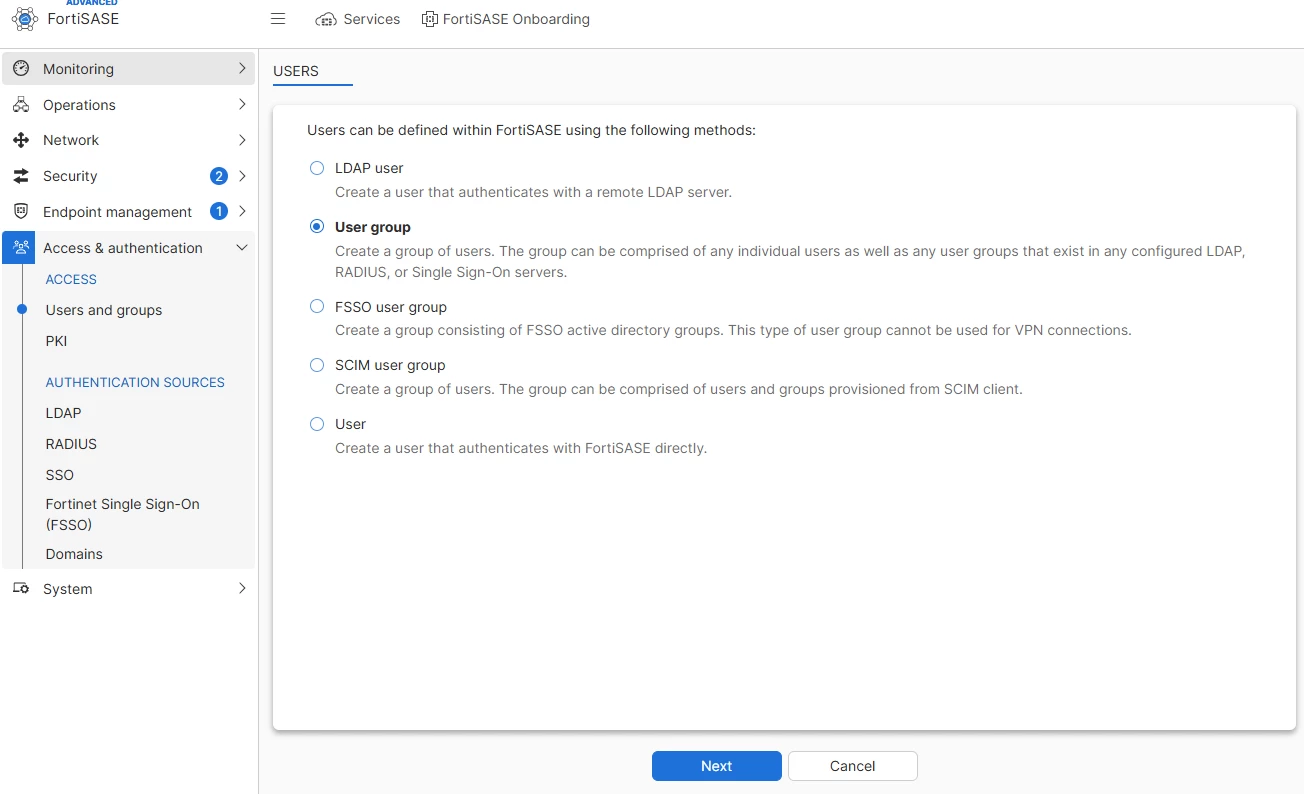Click the USERS tab header
The image size is (1304, 794).
pyautogui.click(x=296, y=72)
